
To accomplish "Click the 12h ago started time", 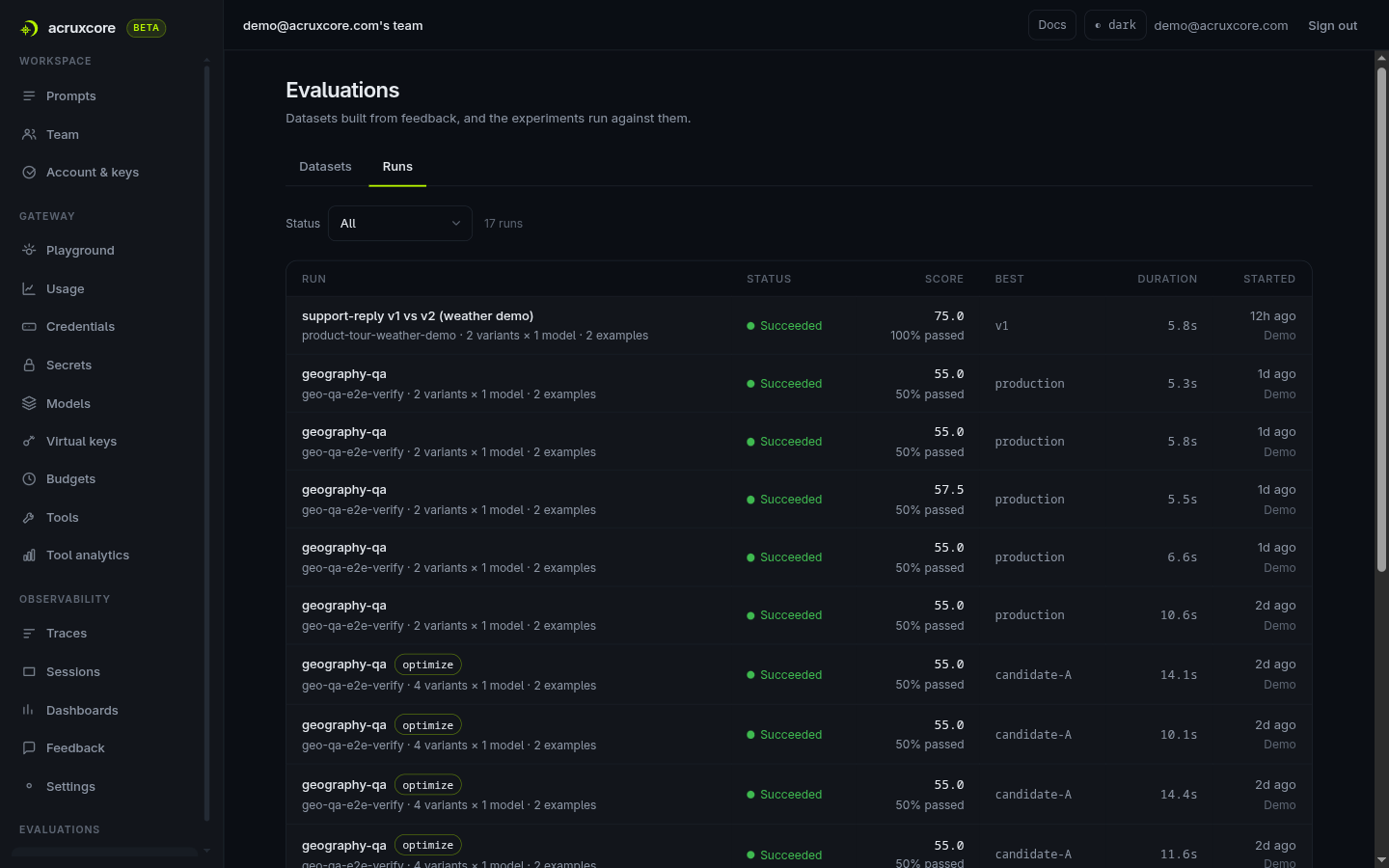I will click(x=1273, y=316).
